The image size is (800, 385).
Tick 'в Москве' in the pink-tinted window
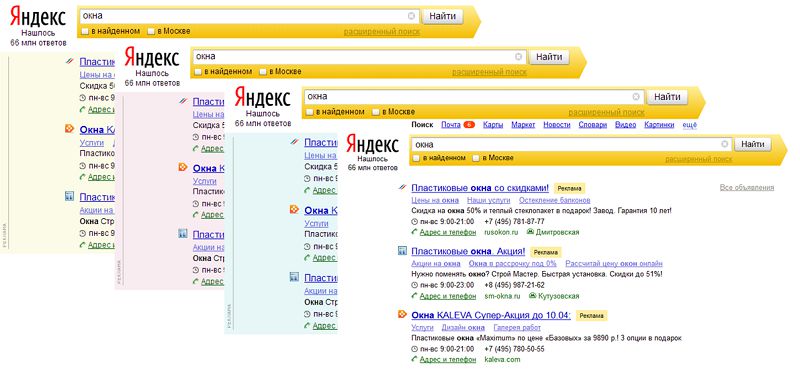point(263,72)
